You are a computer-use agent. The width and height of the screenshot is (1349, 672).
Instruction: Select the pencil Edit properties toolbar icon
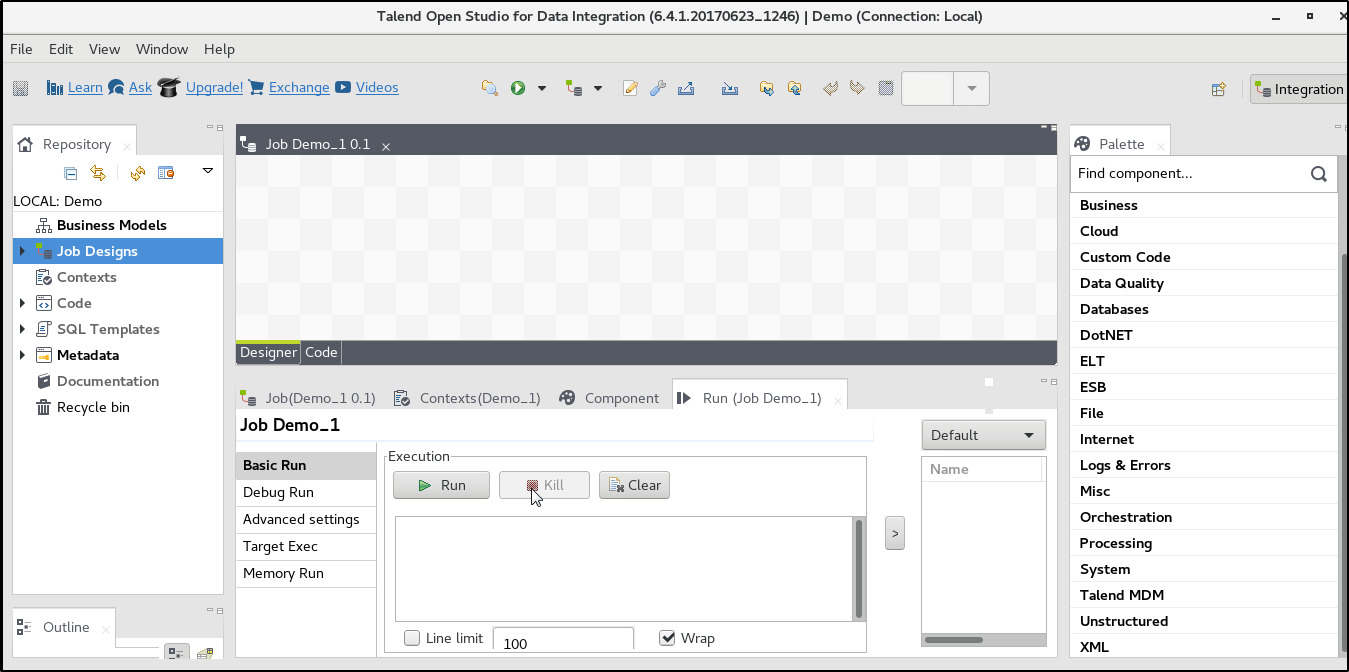[630, 88]
